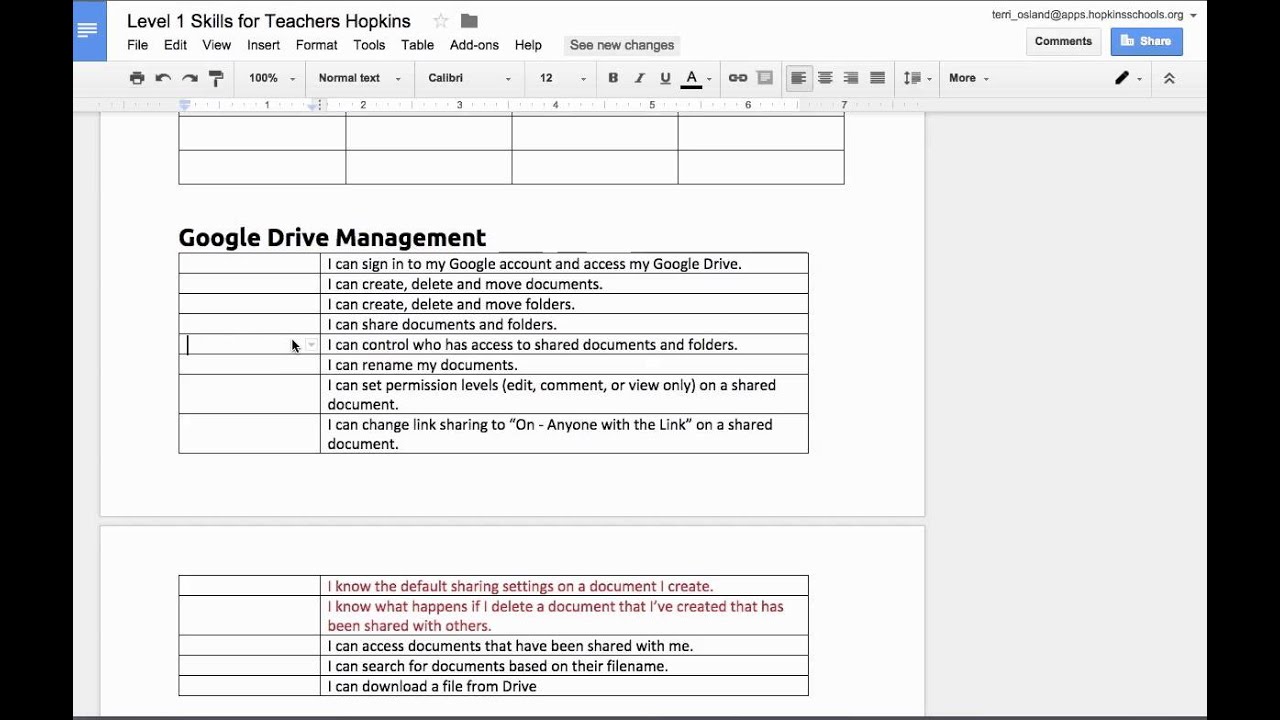Click the Google Docs home icon

coord(89,30)
